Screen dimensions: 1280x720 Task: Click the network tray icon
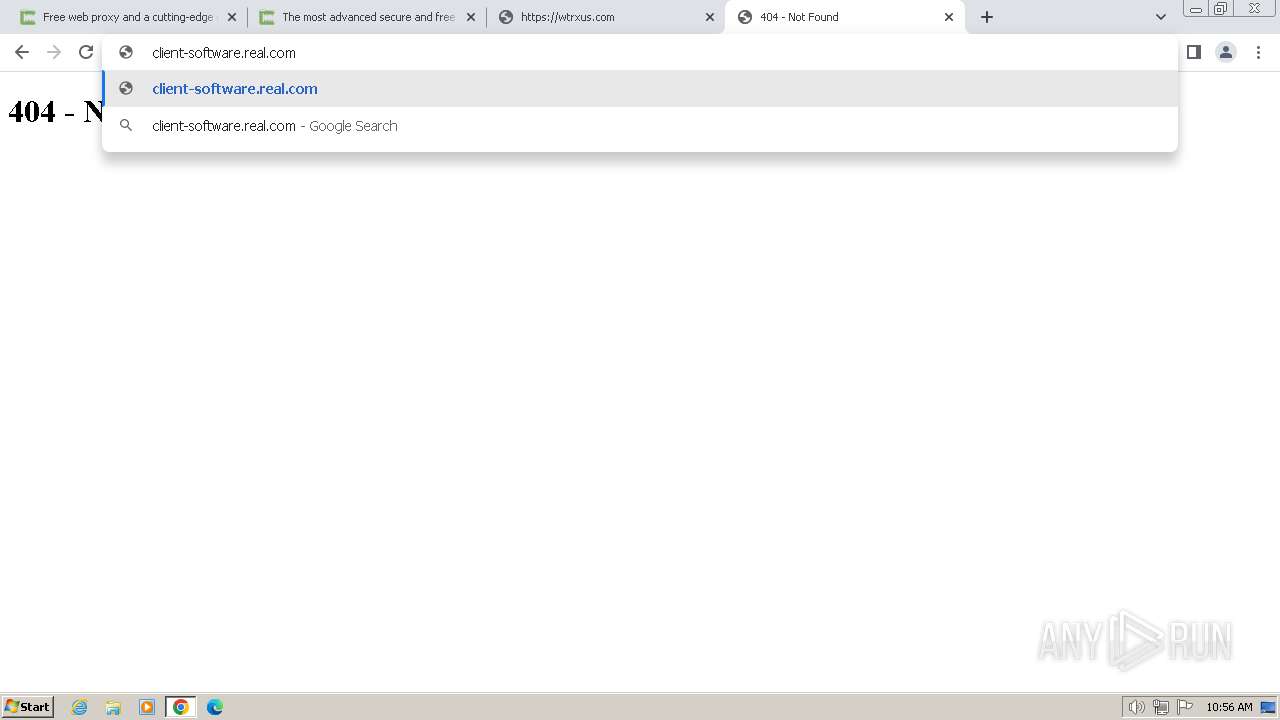click(1161, 707)
